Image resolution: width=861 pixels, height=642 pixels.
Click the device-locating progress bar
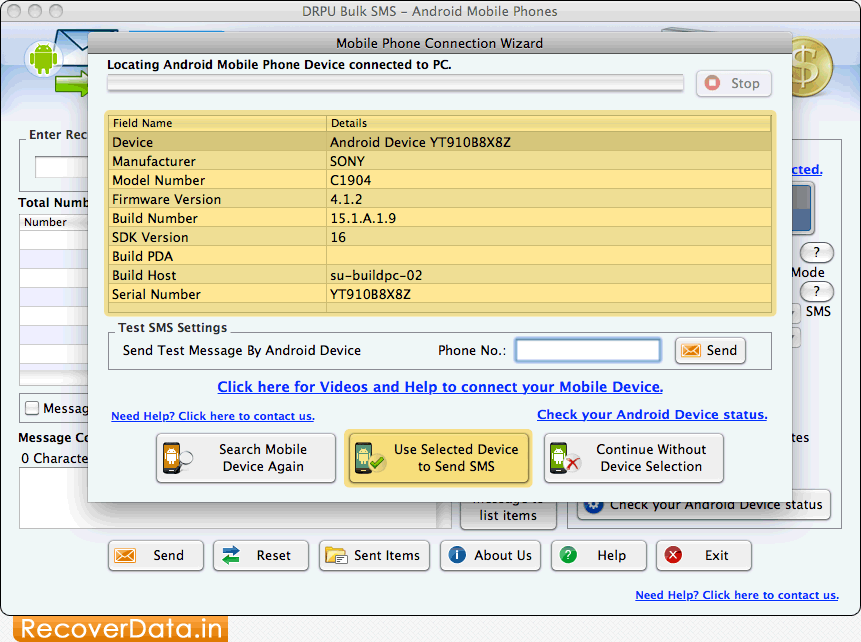pyautogui.click(x=395, y=83)
